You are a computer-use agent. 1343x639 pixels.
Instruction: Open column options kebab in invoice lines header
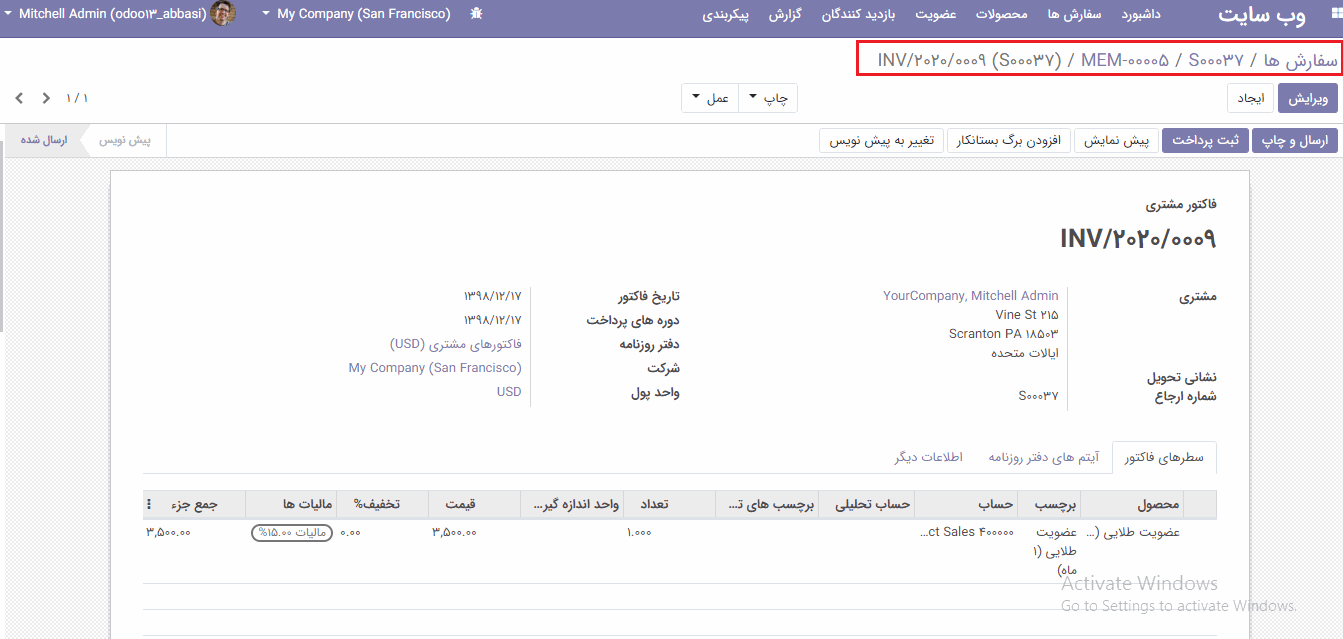tap(150, 504)
